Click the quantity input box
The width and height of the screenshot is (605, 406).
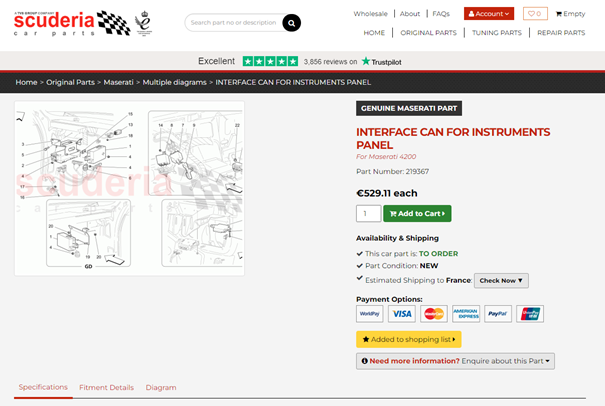coord(368,213)
